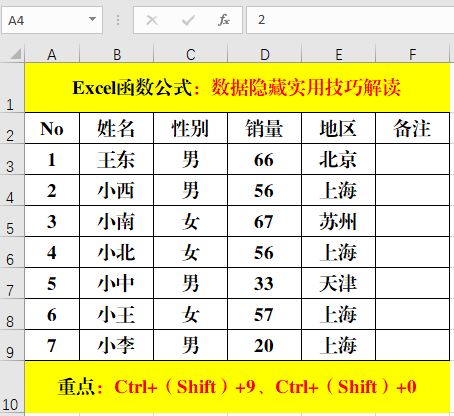The image size is (454, 416).
Task: Select the name cell '小西'
Action: click(x=116, y=190)
